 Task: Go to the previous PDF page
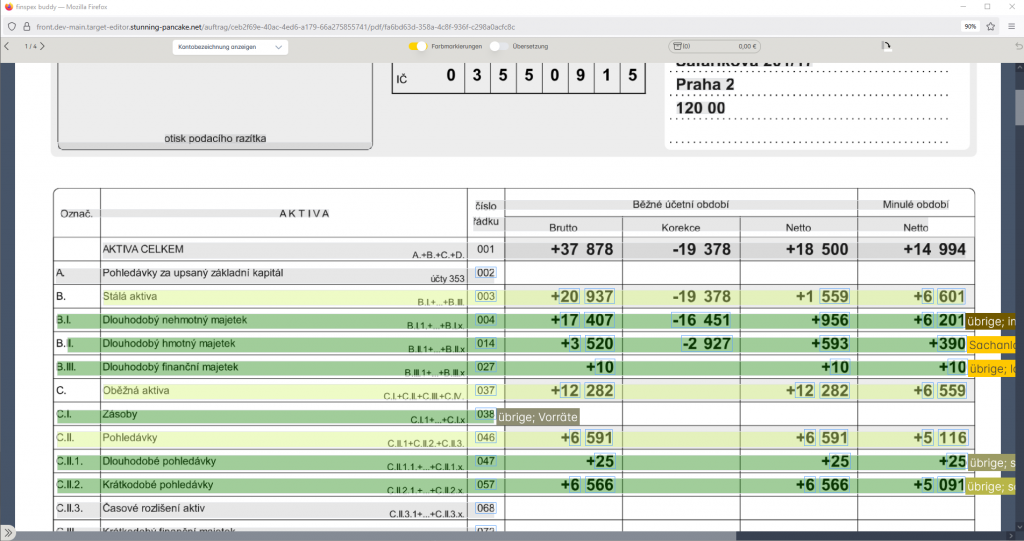7,46
